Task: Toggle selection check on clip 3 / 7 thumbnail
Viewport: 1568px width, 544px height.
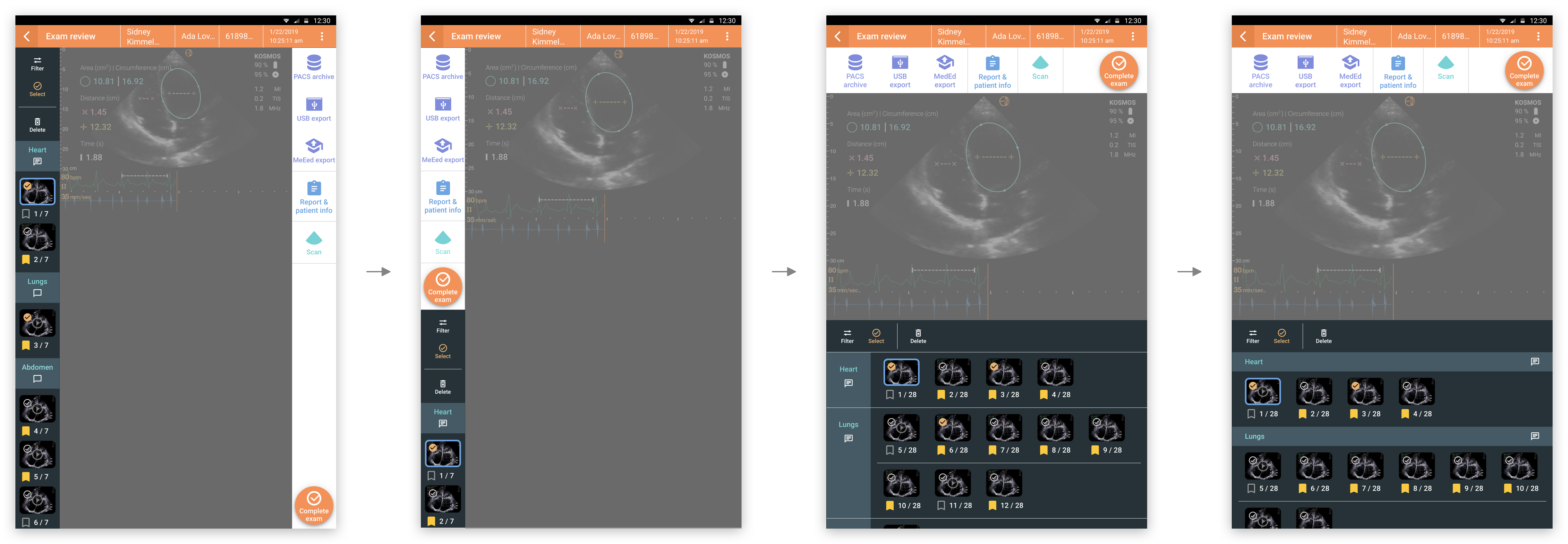Action: tap(27, 318)
